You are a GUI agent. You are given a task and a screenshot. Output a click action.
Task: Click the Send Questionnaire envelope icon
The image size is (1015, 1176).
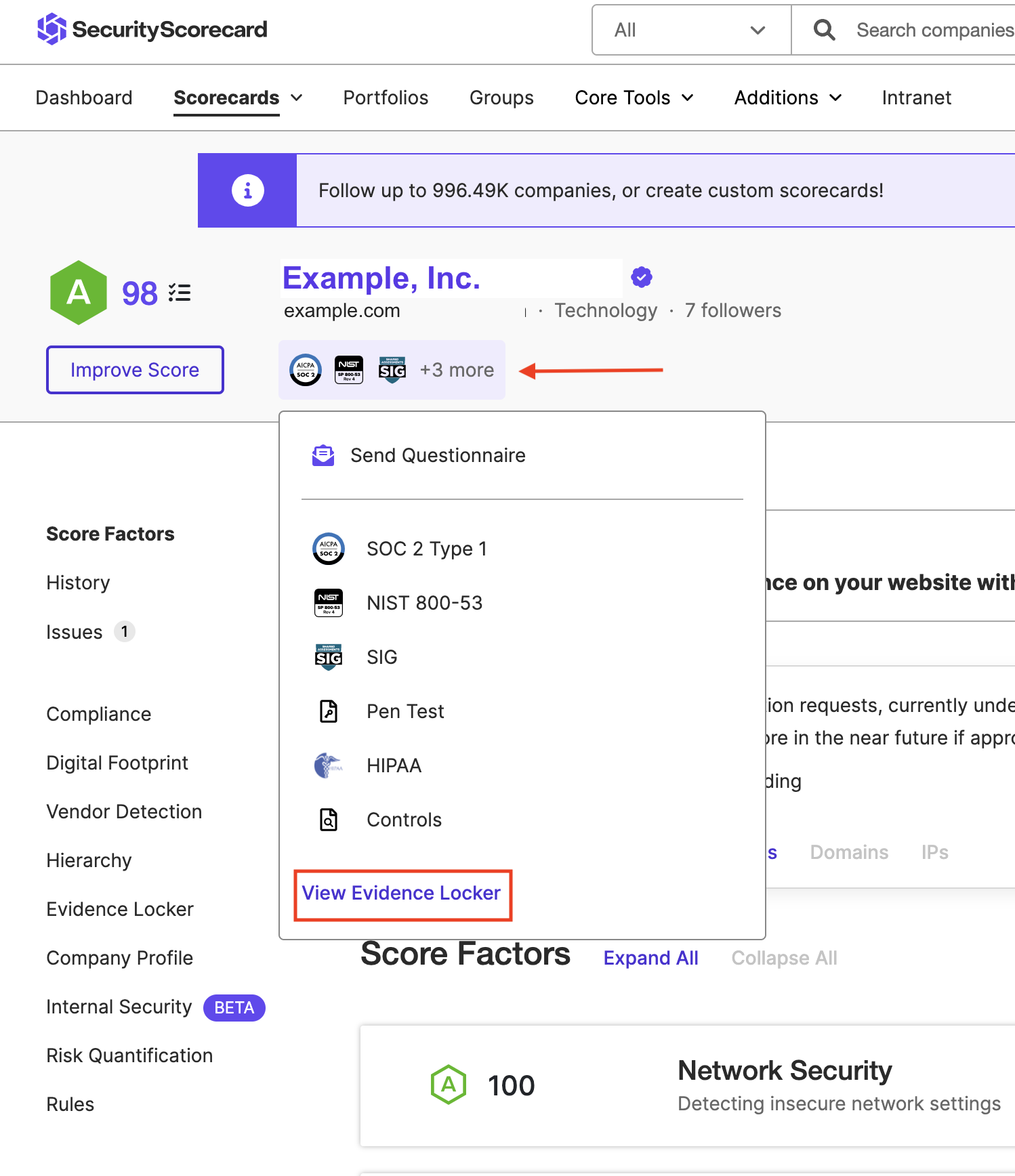[x=323, y=455]
